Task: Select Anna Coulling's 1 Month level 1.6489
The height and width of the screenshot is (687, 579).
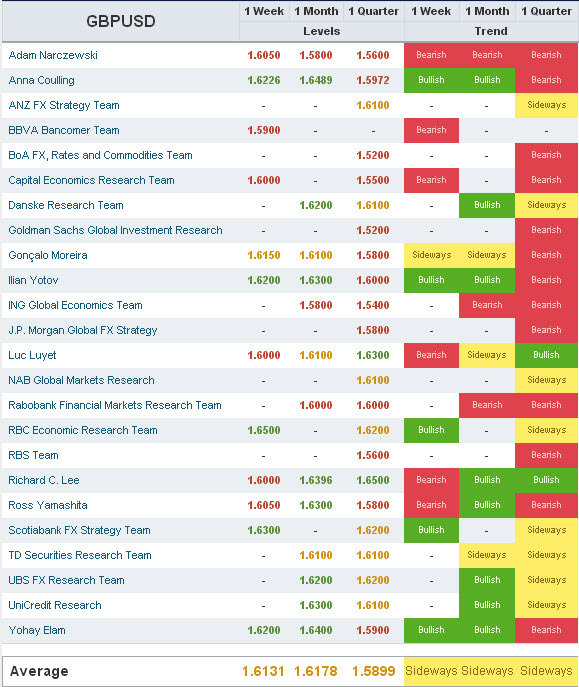Action: coord(316,80)
